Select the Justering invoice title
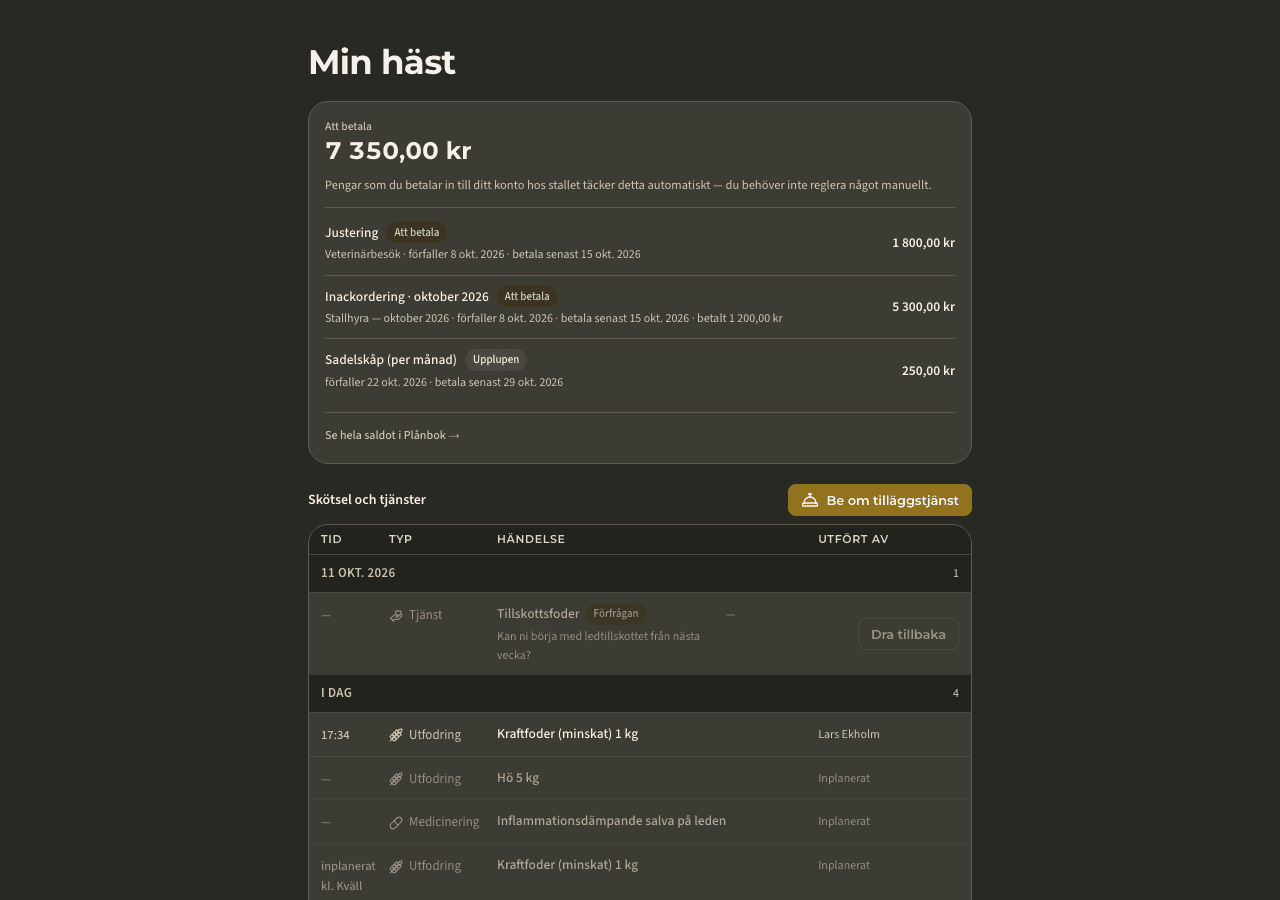Screen dimensions: 1280x900 point(352,233)
